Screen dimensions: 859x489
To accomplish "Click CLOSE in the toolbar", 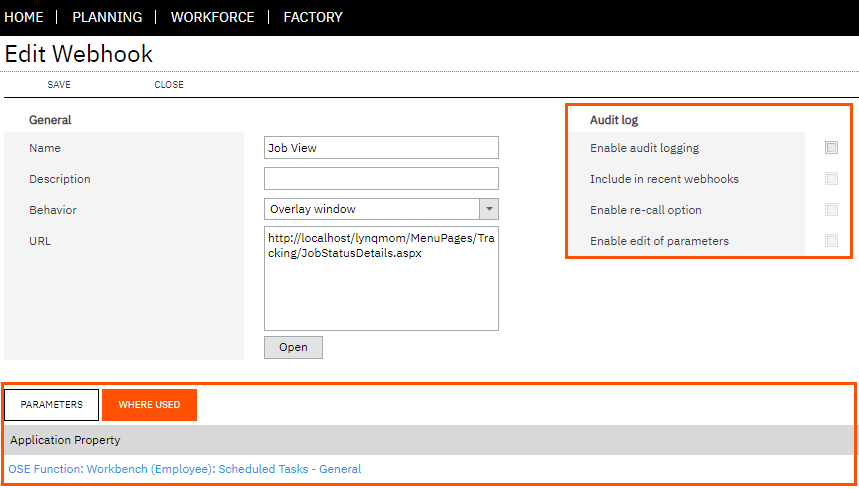I will tap(169, 85).
